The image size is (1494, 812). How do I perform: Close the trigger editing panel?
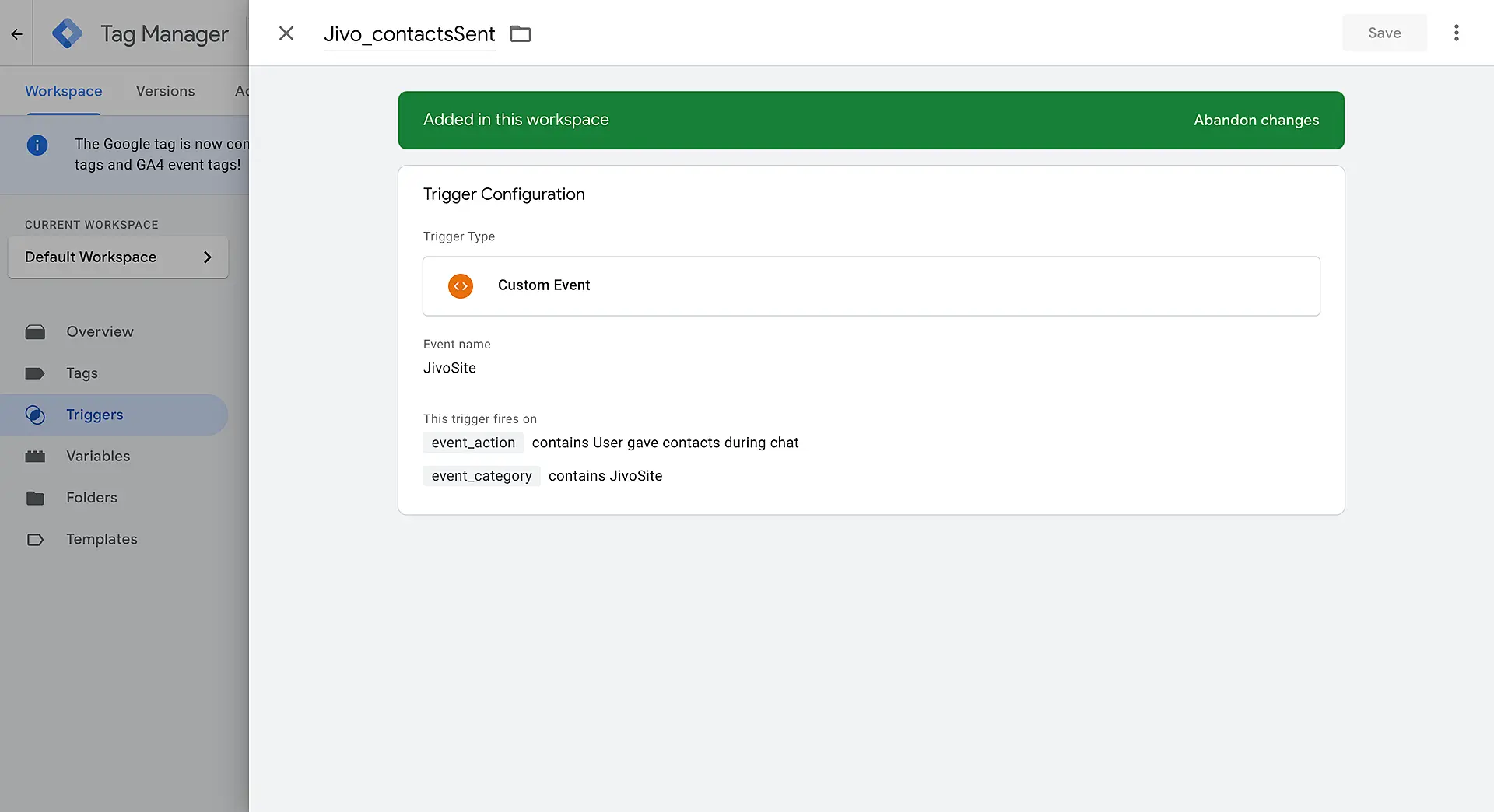pos(286,33)
